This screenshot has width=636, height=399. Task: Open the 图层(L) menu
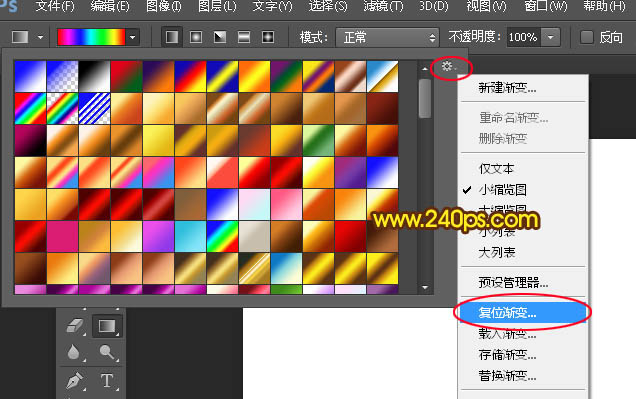(217, 6)
